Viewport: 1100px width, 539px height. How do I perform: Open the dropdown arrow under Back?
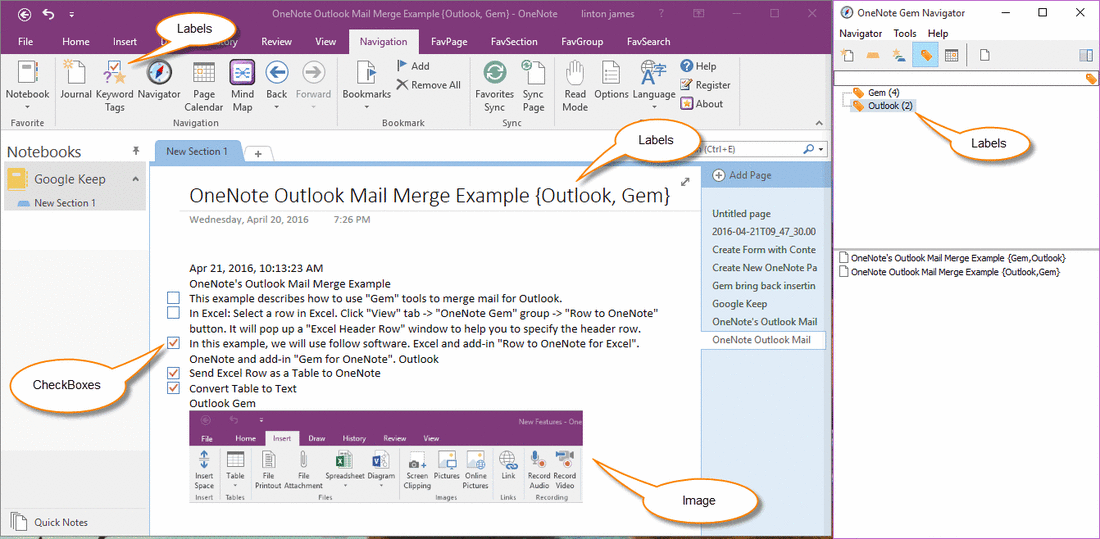[277, 107]
